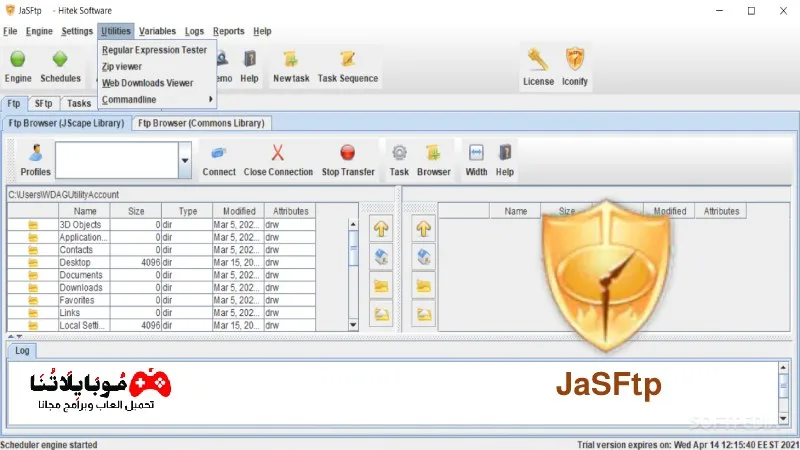The width and height of the screenshot is (800, 450).
Task: Open the Help menu in menu bar
Action: point(262,31)
